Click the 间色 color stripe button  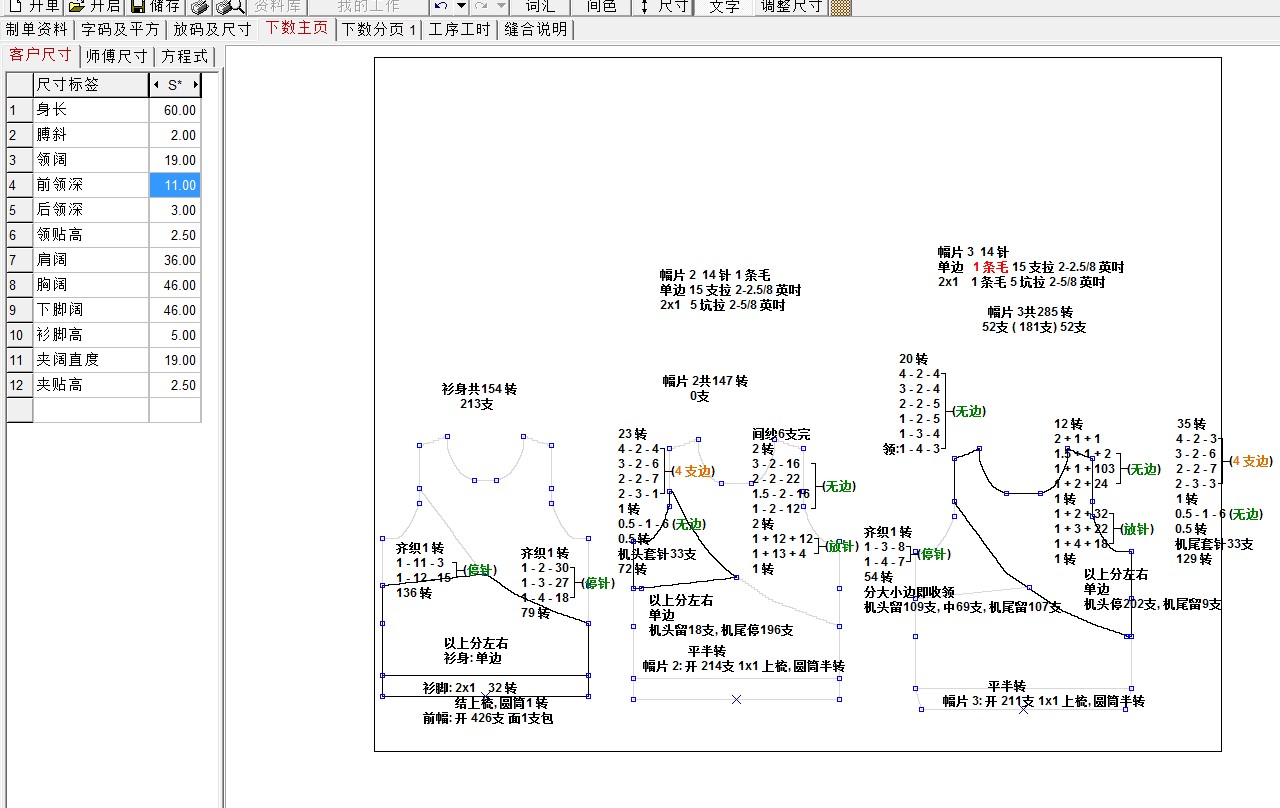point(601,6)
